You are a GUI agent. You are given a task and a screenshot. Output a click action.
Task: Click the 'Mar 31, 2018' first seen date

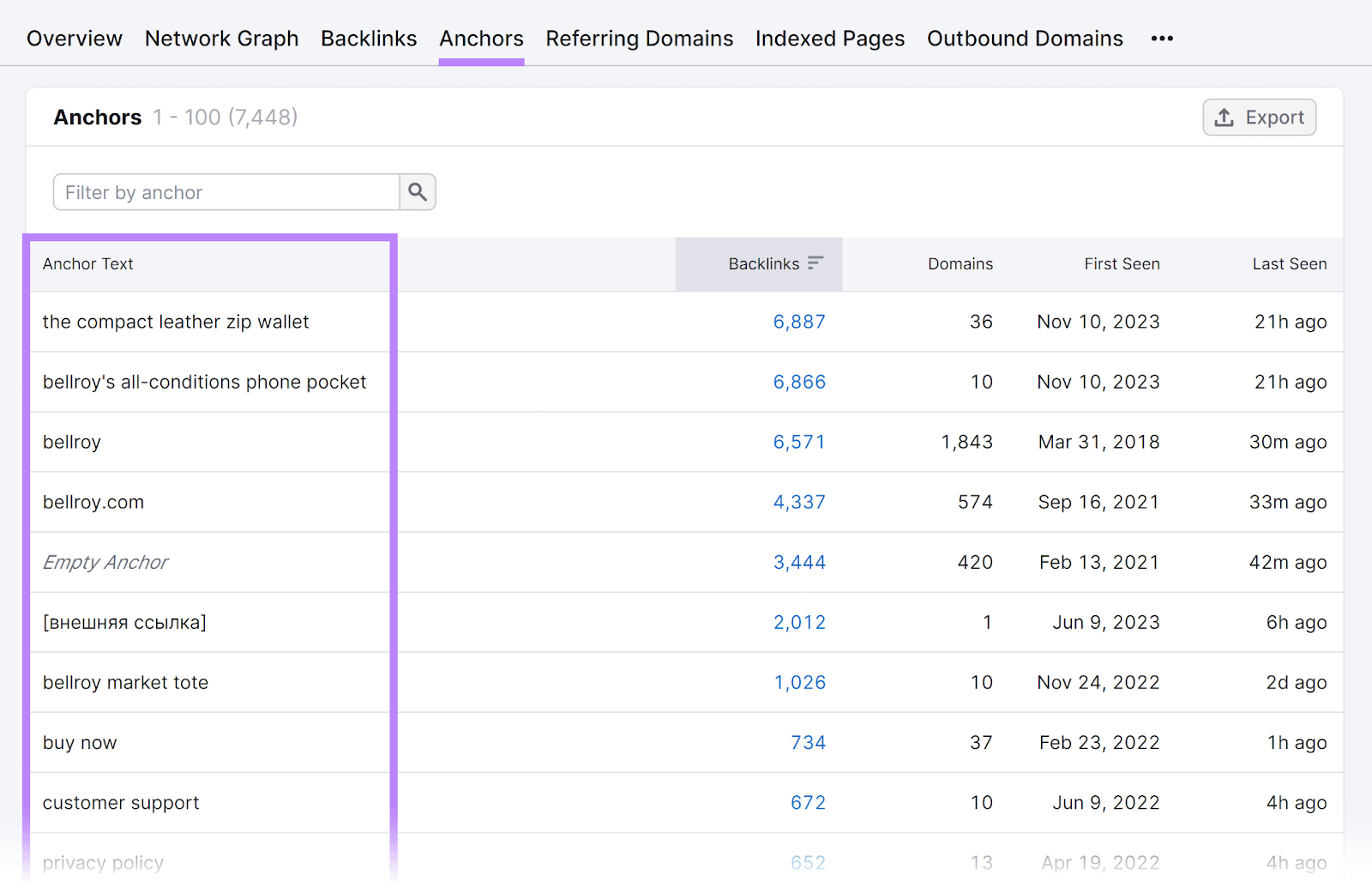pyautogui.click(x=1099, y=442)
